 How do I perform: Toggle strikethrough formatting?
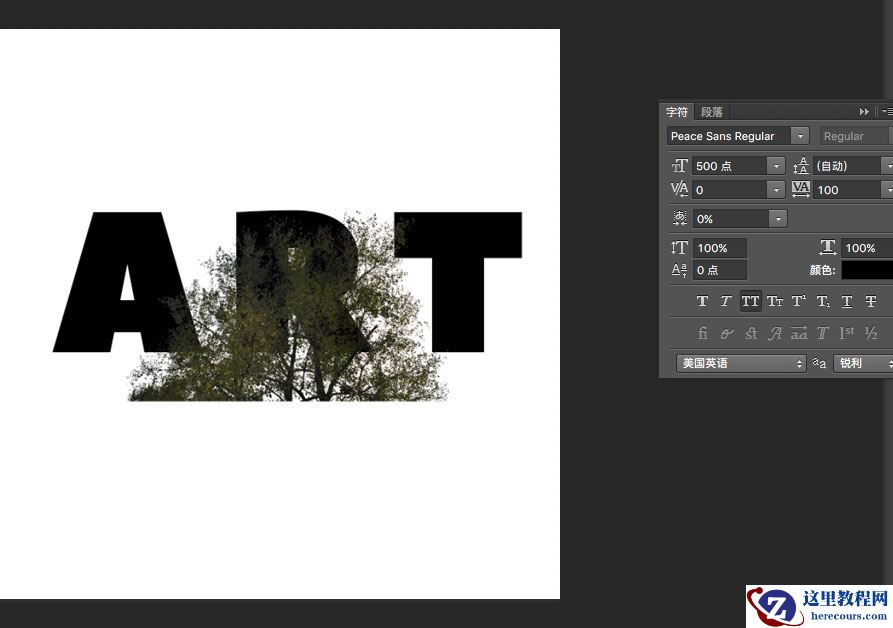pos(870,301)
